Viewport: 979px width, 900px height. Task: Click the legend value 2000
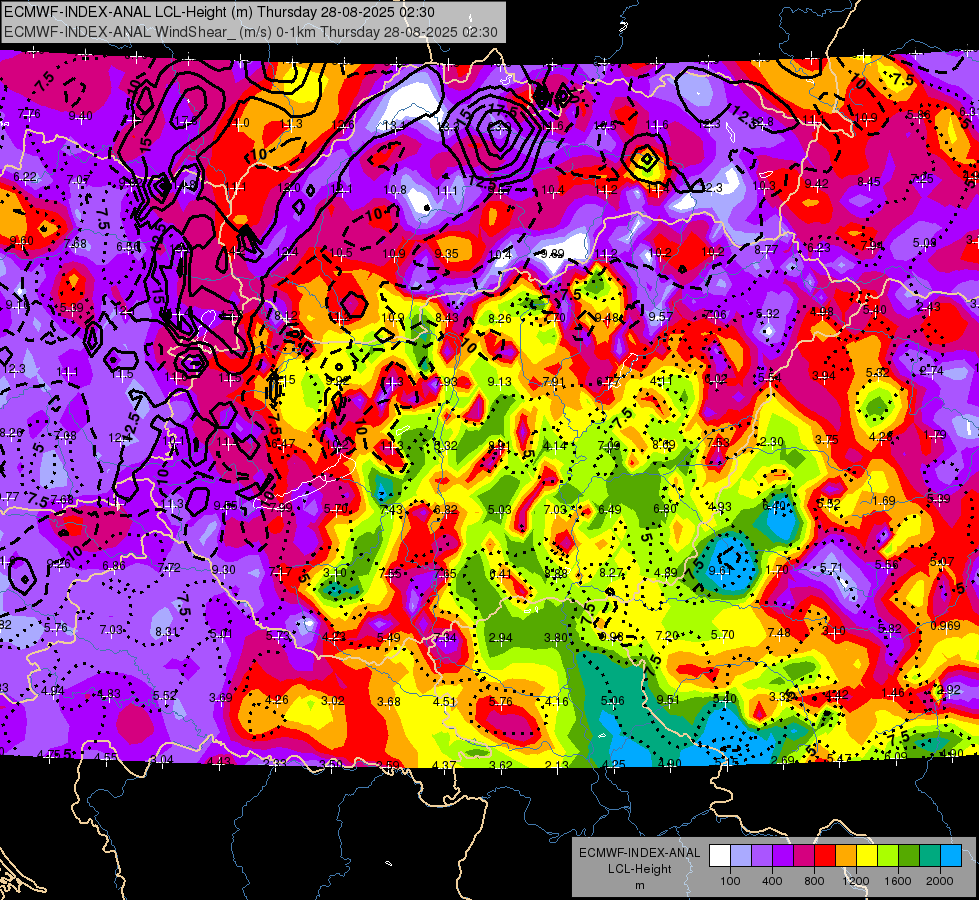point(940,881)
